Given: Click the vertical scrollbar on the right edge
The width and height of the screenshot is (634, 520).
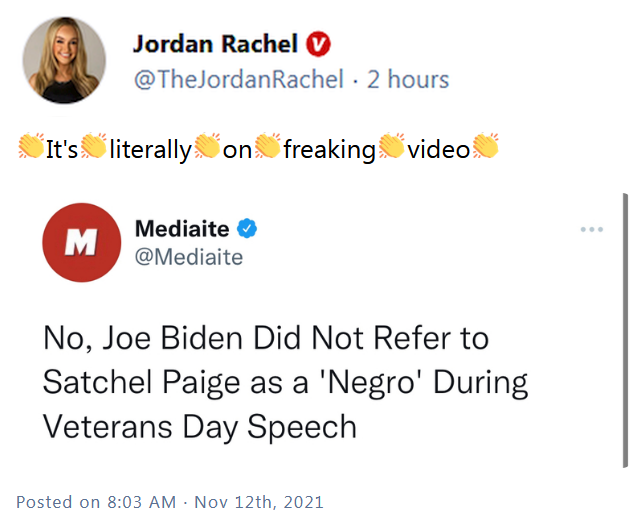Looking at the screenshot, I should [x=625, y=330].
